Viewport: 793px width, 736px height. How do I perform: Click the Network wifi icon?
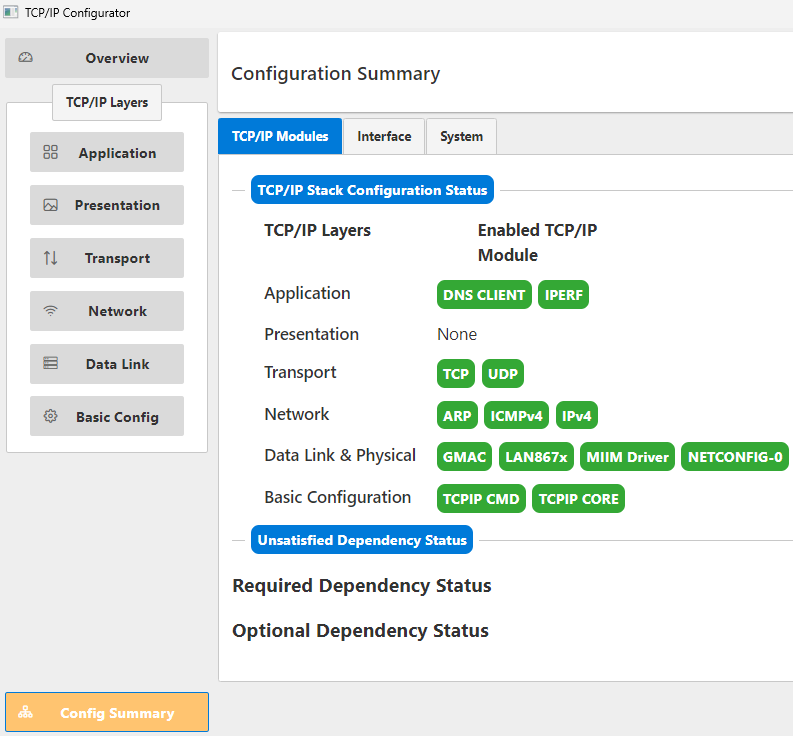coord(50,311)
